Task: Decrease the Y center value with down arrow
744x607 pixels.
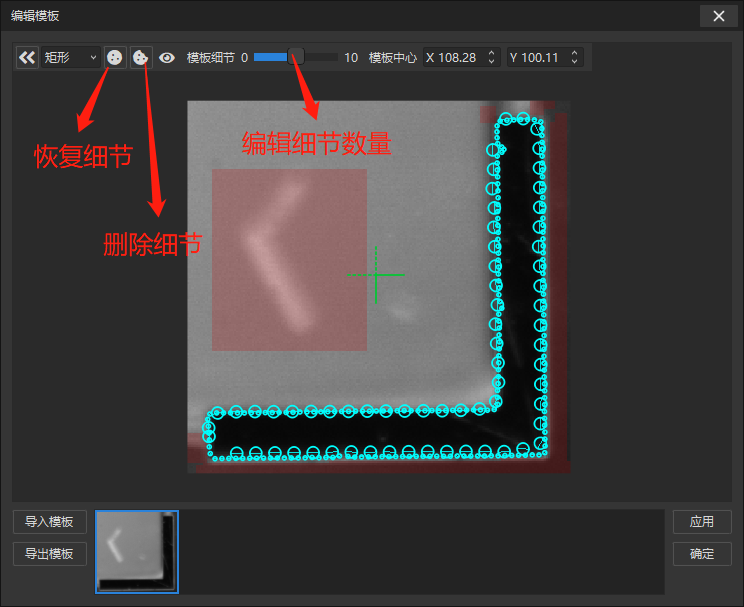Action: (x=575, y=63)
